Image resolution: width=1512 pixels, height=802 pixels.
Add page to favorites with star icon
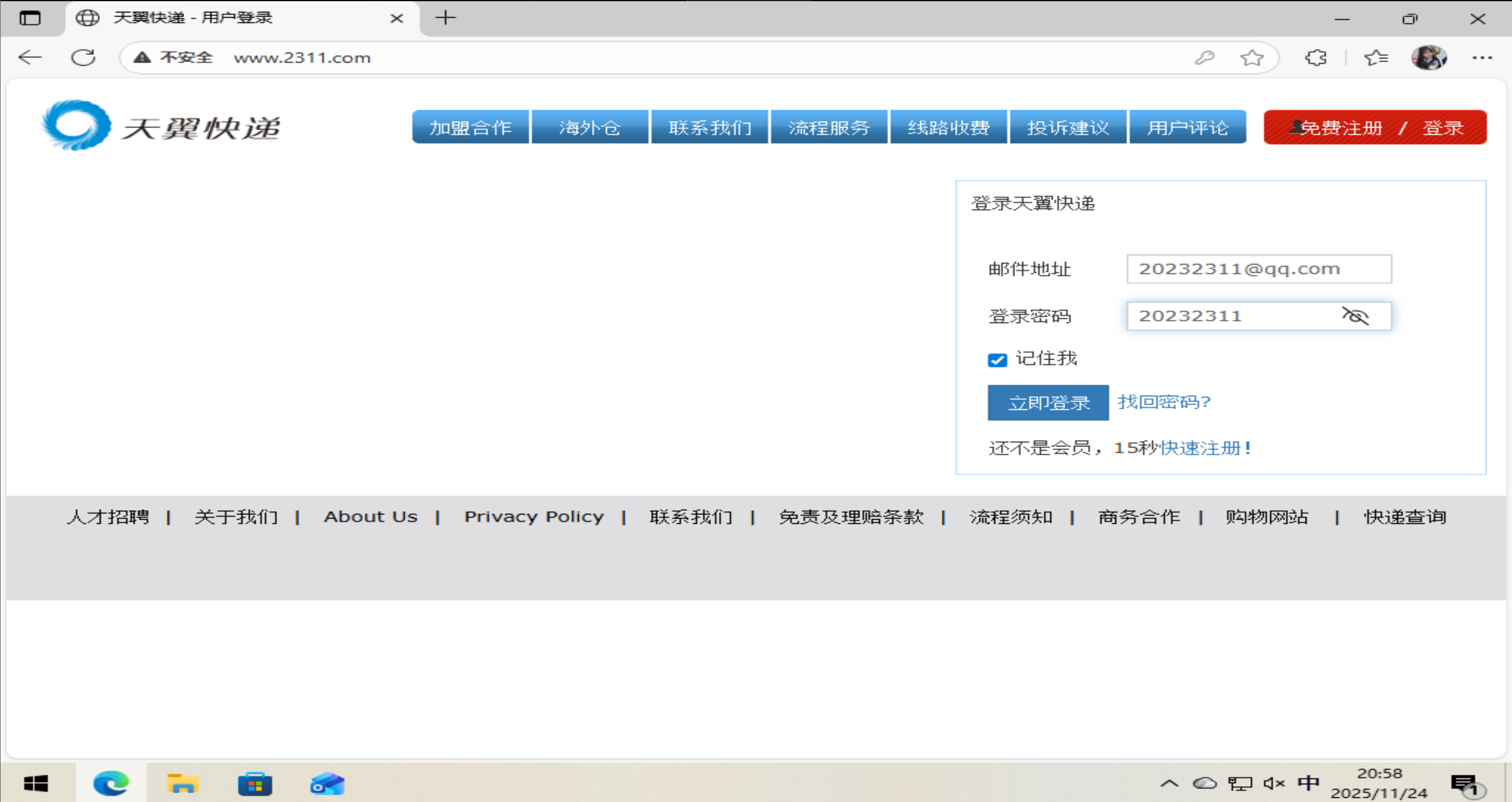point(1251,57)
